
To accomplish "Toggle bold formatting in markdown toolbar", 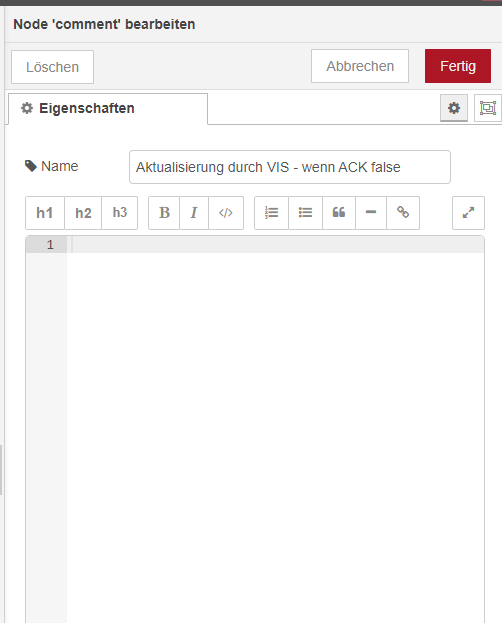I will [164, 213].
